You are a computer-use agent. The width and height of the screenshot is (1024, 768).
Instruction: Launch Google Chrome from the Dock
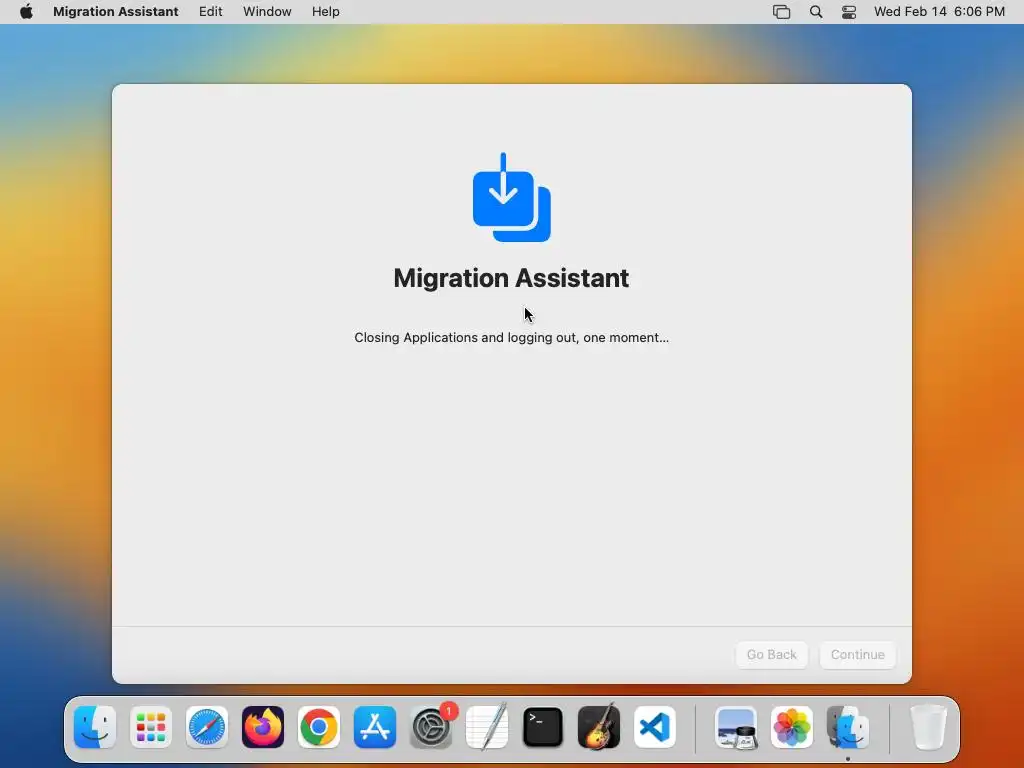[319, 727]
